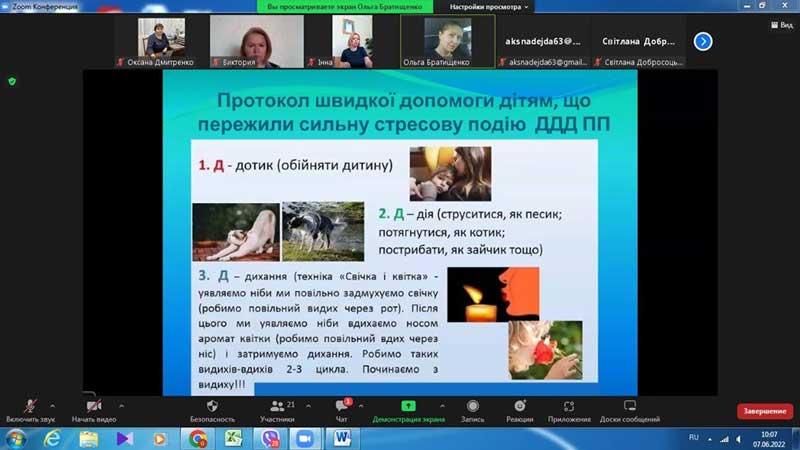Show next participants with blue arrow
This screenshot has height=450, width=800.
(x=703, y=41)
